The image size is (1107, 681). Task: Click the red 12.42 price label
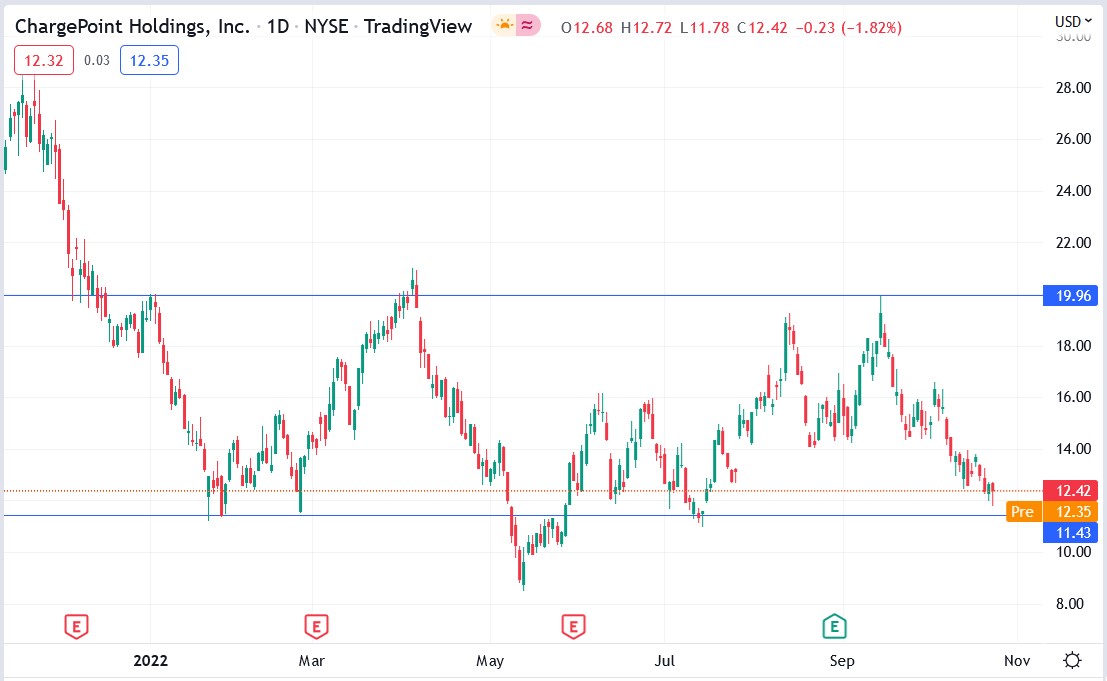(1072, 491)
